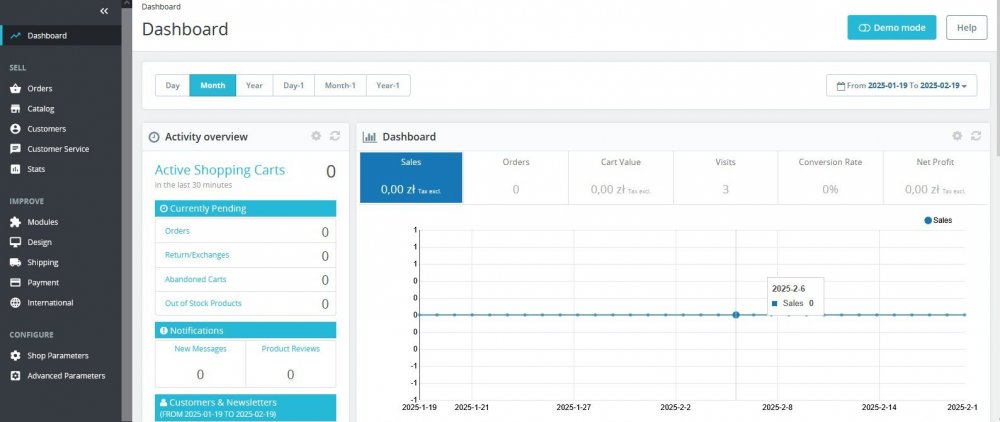Select the Visits metric tile

point(725,177)
